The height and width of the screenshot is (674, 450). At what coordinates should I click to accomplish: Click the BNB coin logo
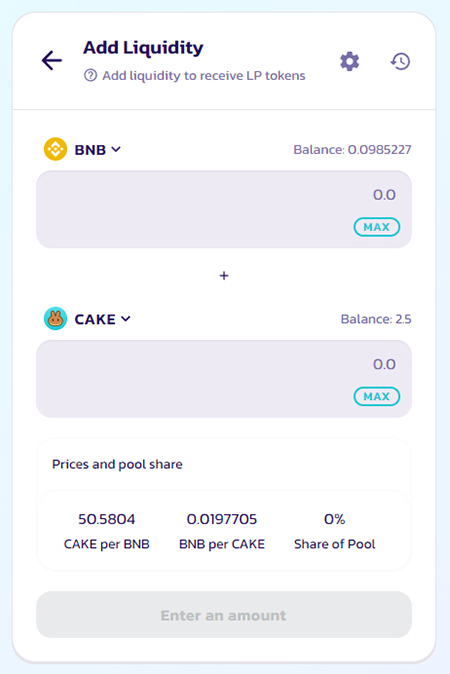(x=55, y=149)
